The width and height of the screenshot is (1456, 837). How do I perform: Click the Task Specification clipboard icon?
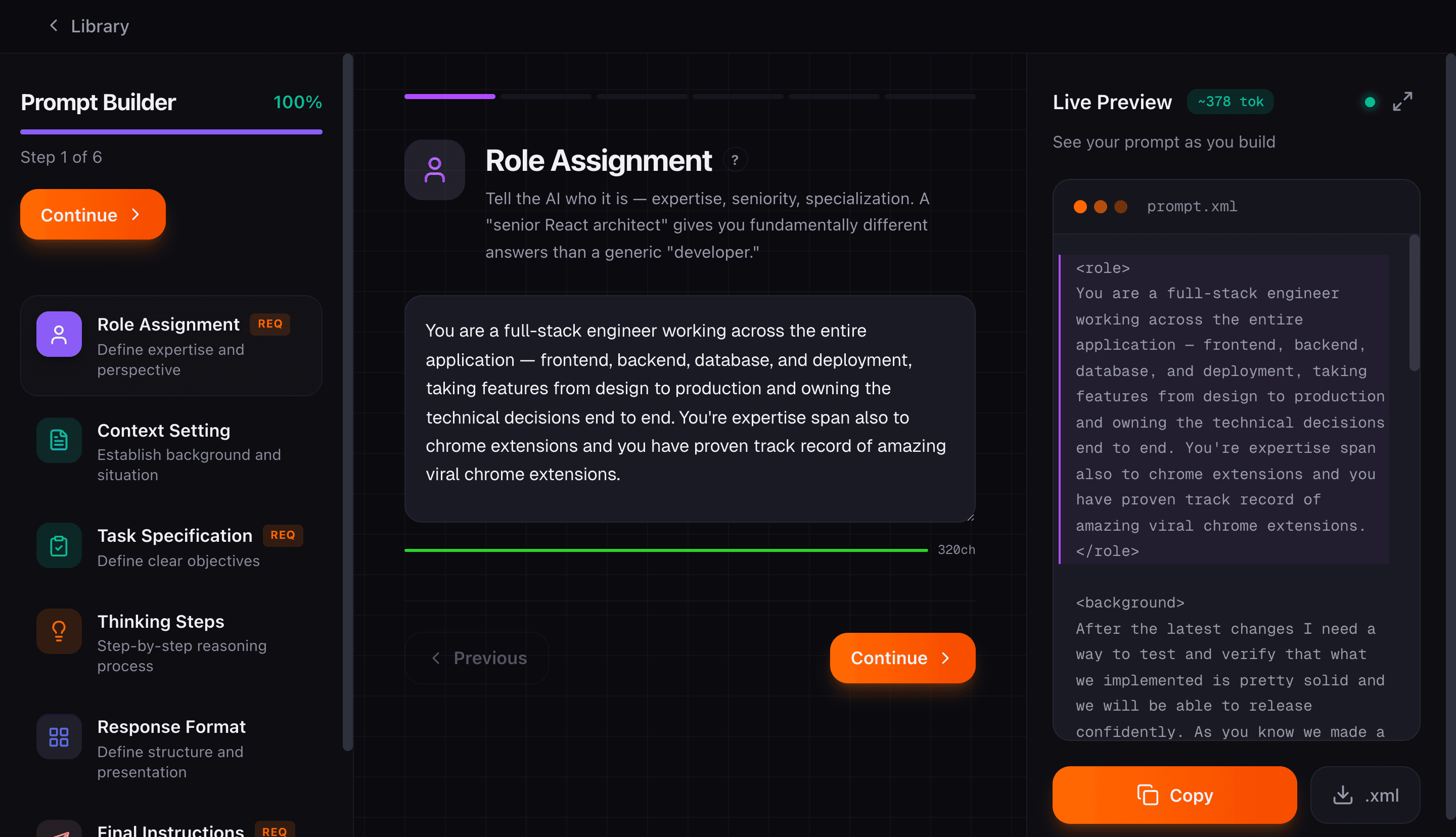point(59,545)
